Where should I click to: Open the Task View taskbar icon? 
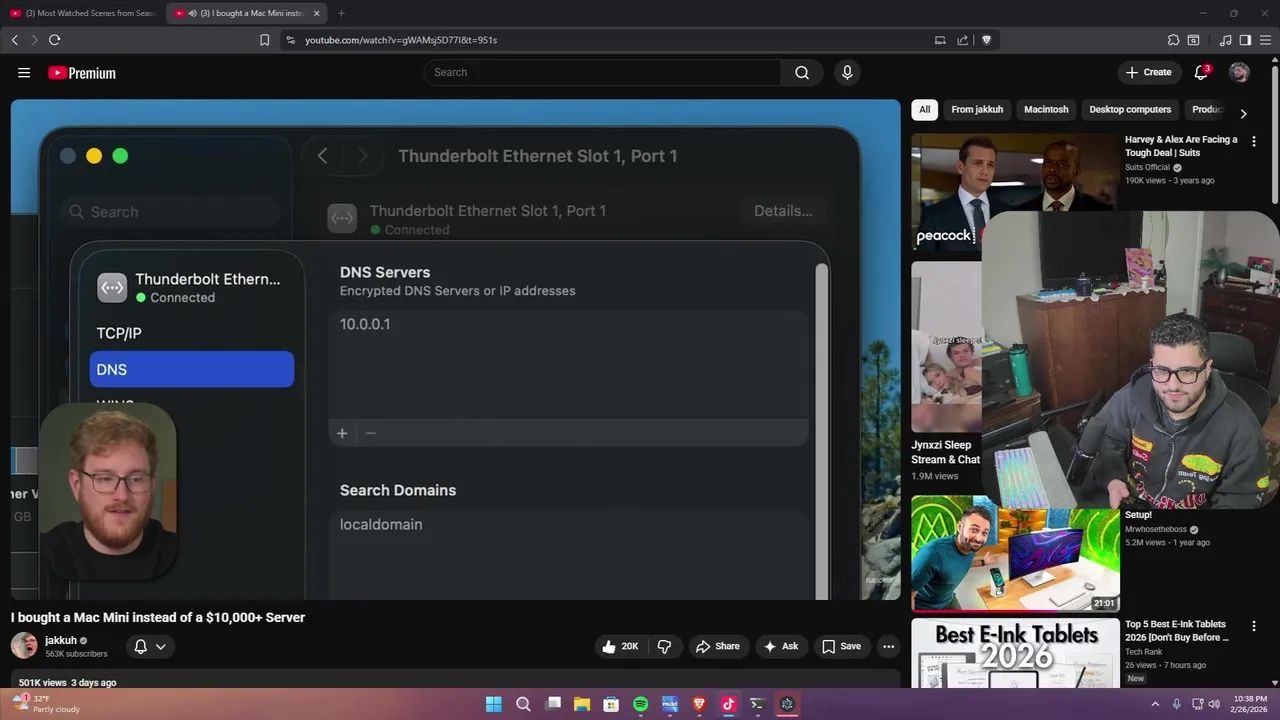(552, 704)
